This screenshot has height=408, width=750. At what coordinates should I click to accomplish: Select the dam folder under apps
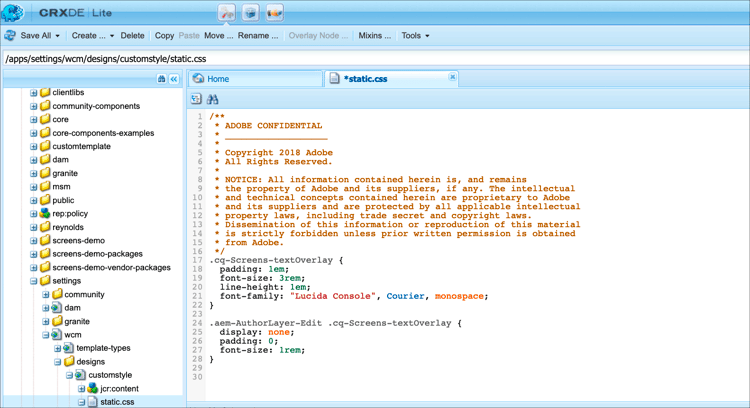tap(60, 160)
